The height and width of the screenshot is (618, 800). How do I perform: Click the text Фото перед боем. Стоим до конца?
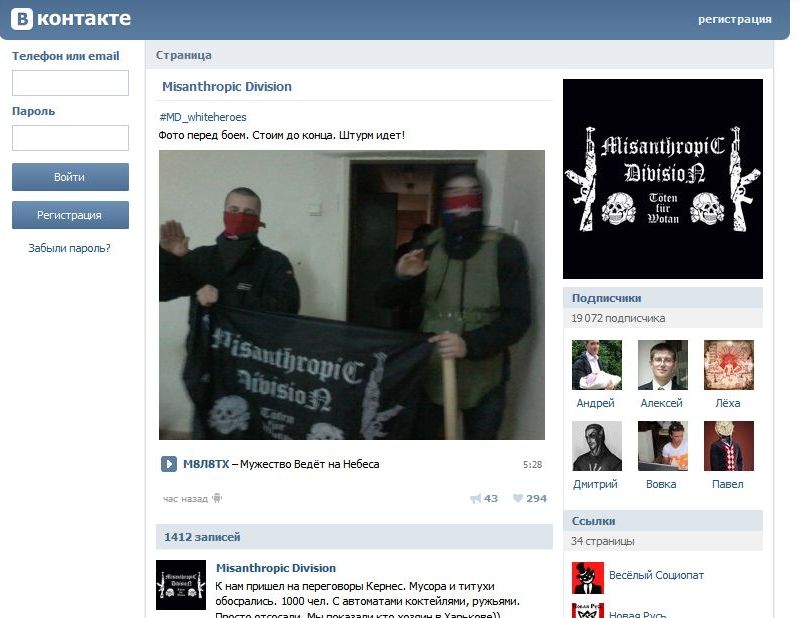tap(247, 135)
